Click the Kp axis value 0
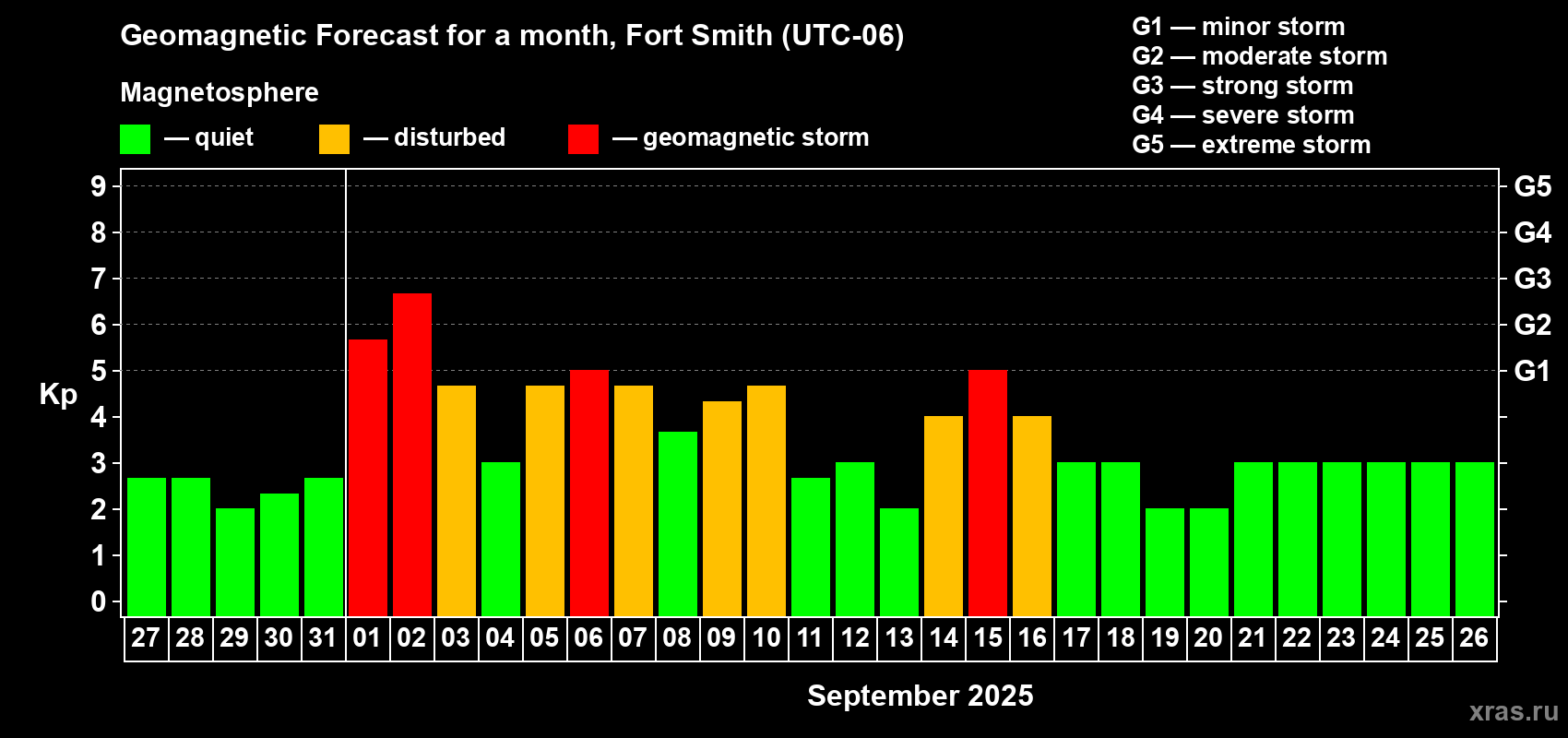 click(x=99, y=601)
